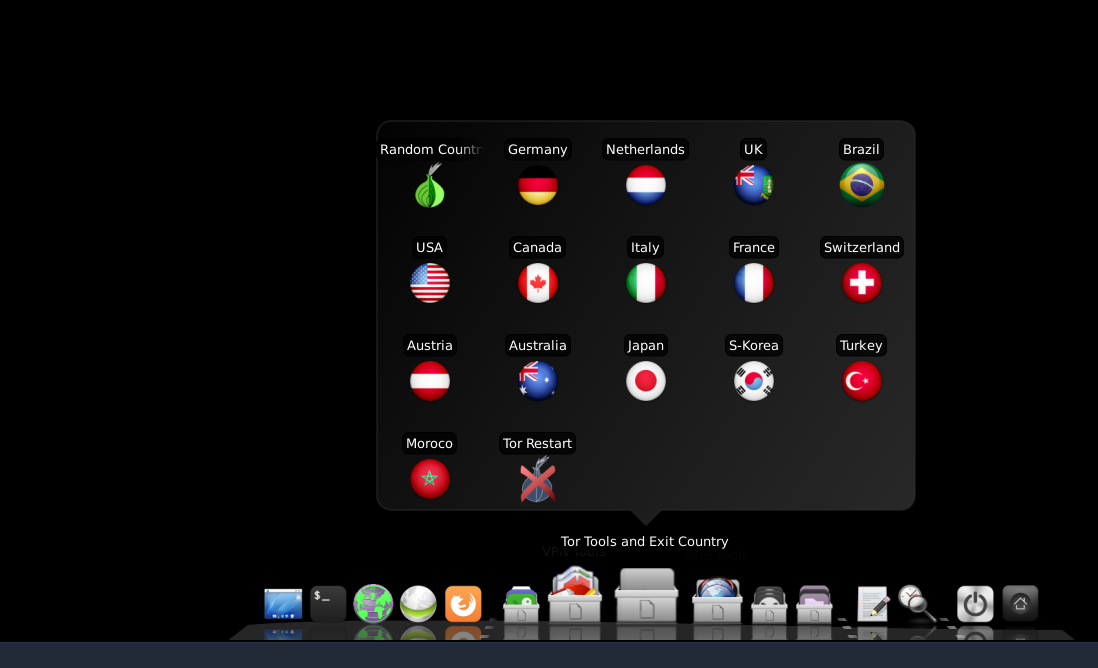Set exit country to Italy

tap(646, 284)
